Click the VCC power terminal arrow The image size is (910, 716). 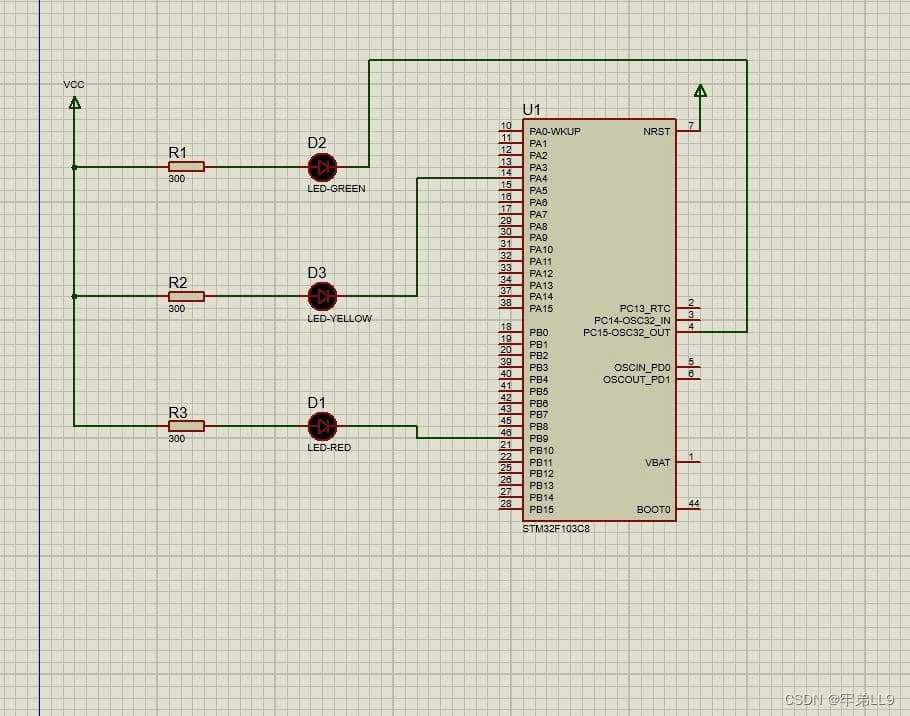(74, 102)
